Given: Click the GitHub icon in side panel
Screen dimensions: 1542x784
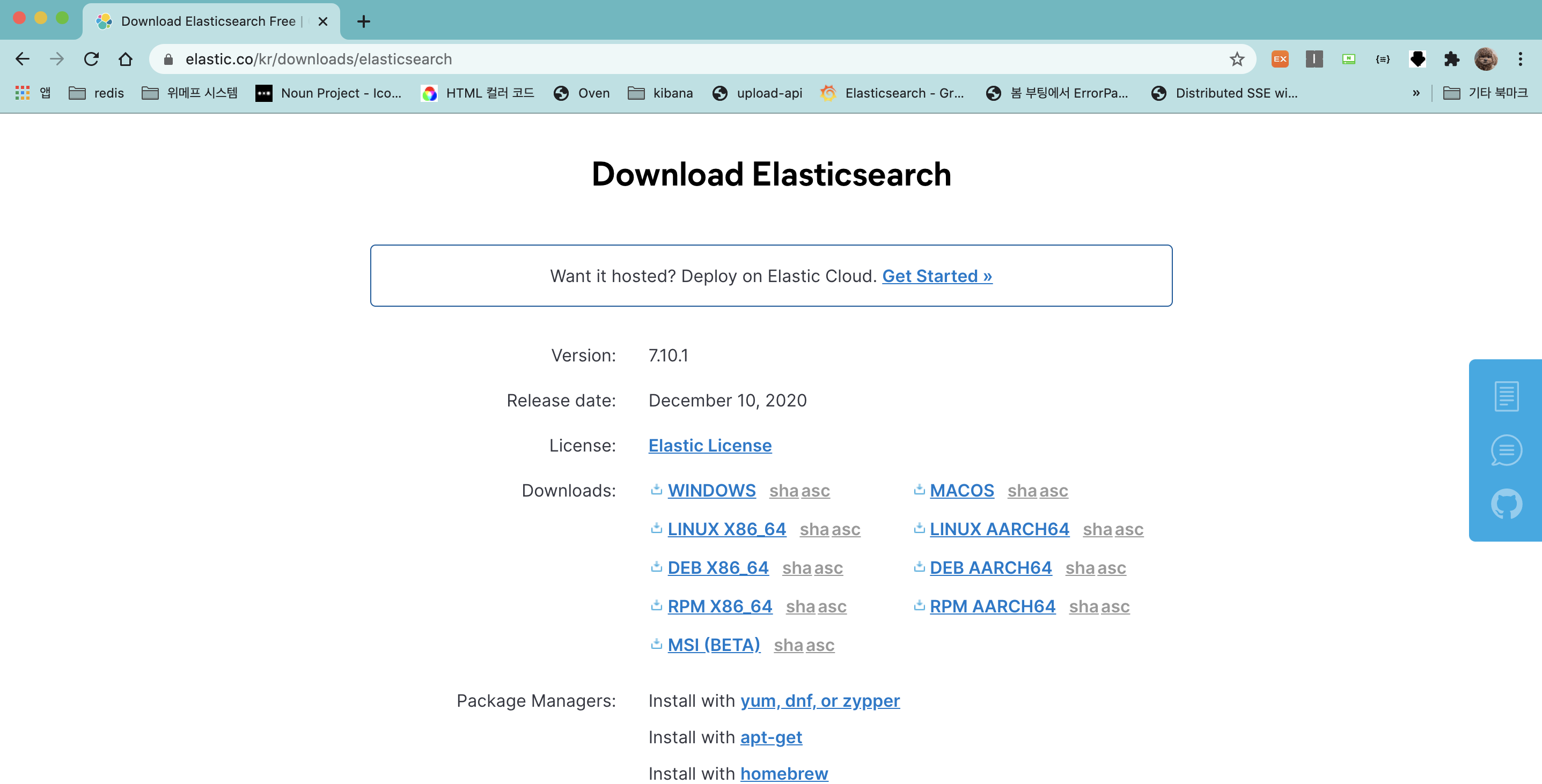Looking at the screenshot, I should pyautogui.click(x=1506, y=504).
